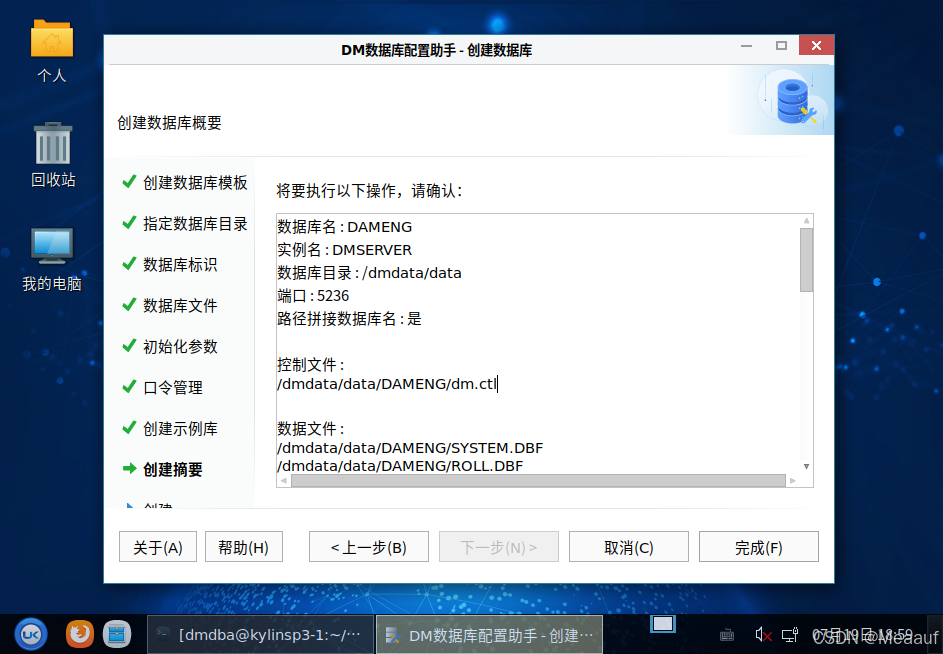The image size is (943, 654).
Task: Click the summary scroll right arrow
Action: [793, 480]
